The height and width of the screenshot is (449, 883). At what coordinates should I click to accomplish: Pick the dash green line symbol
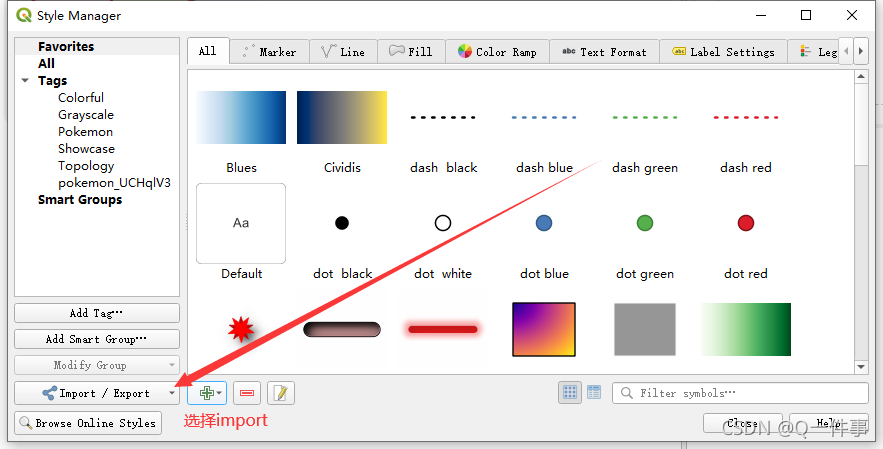point(645,117)
